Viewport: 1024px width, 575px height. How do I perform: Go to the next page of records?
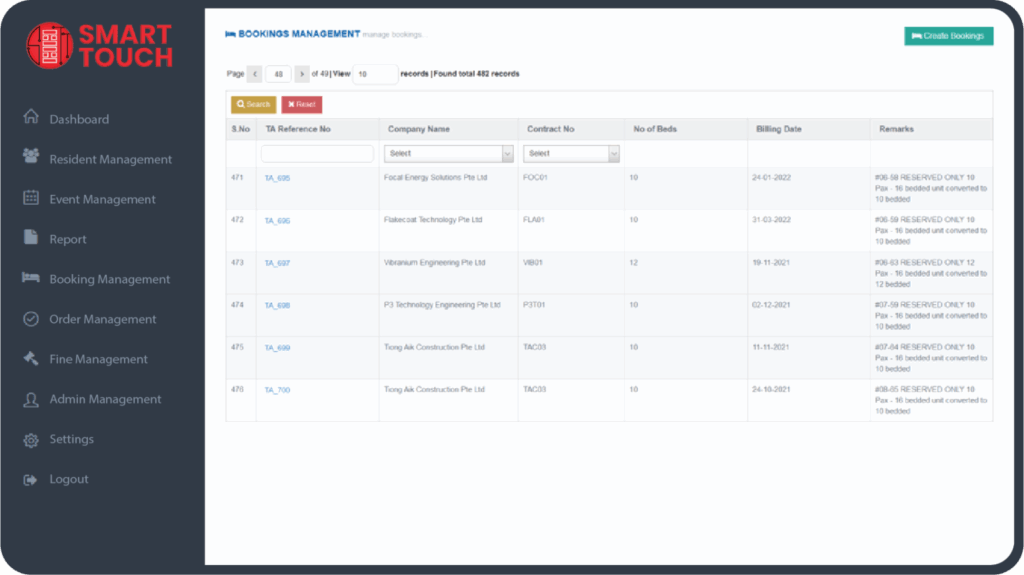coord(302,74)
